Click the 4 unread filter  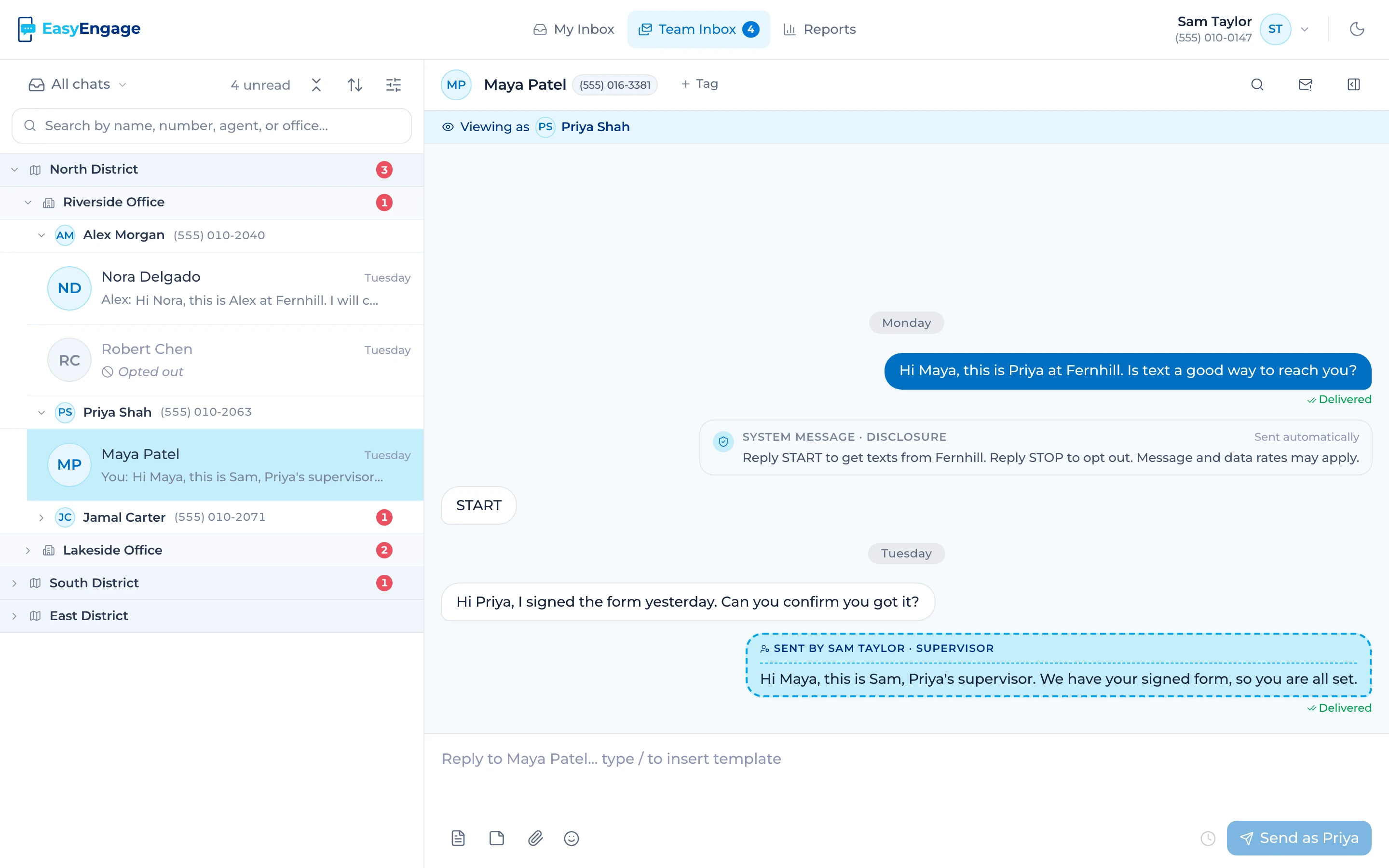click(x=260, y=85)
